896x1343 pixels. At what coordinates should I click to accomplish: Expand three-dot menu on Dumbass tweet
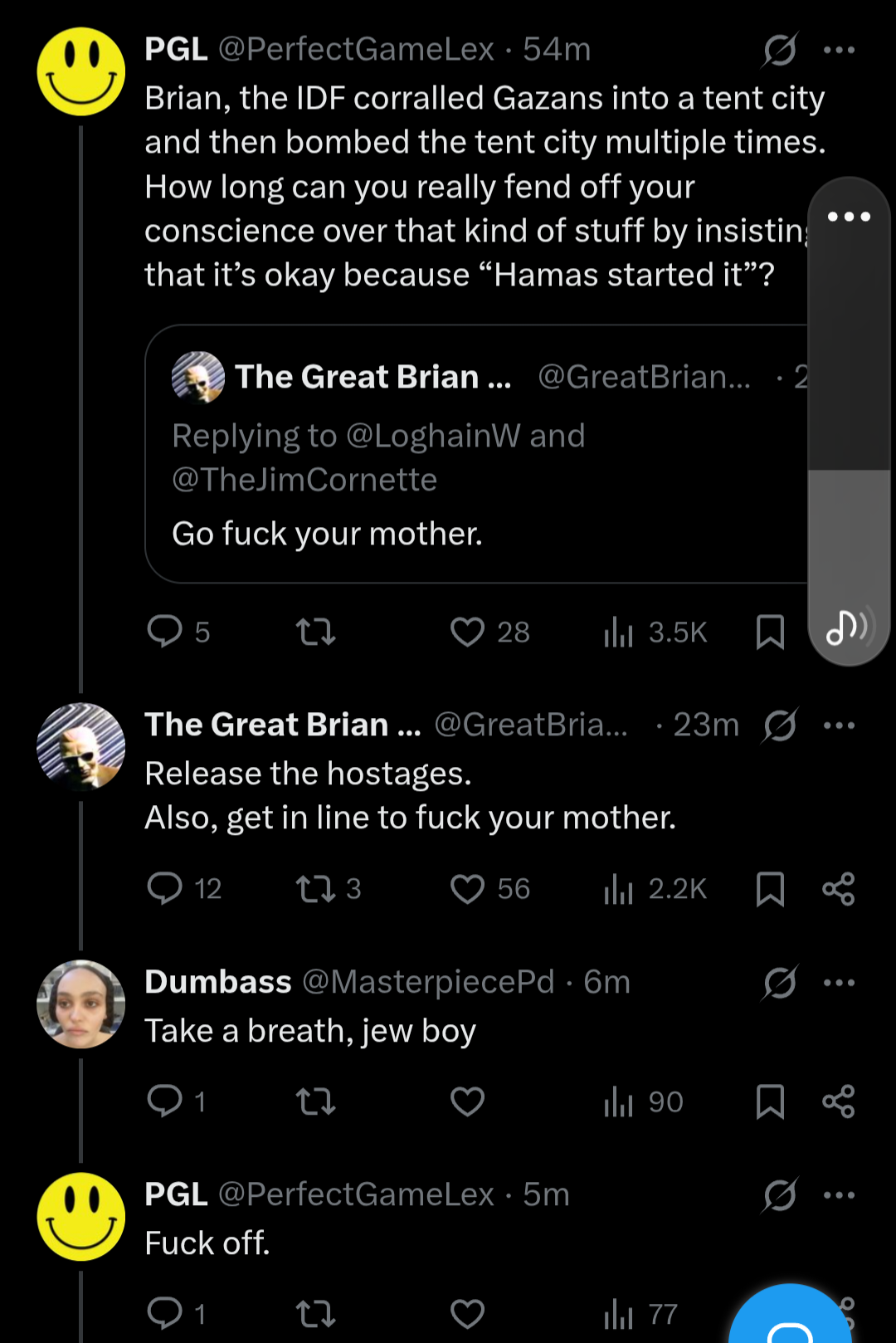(x=839, y=983)
